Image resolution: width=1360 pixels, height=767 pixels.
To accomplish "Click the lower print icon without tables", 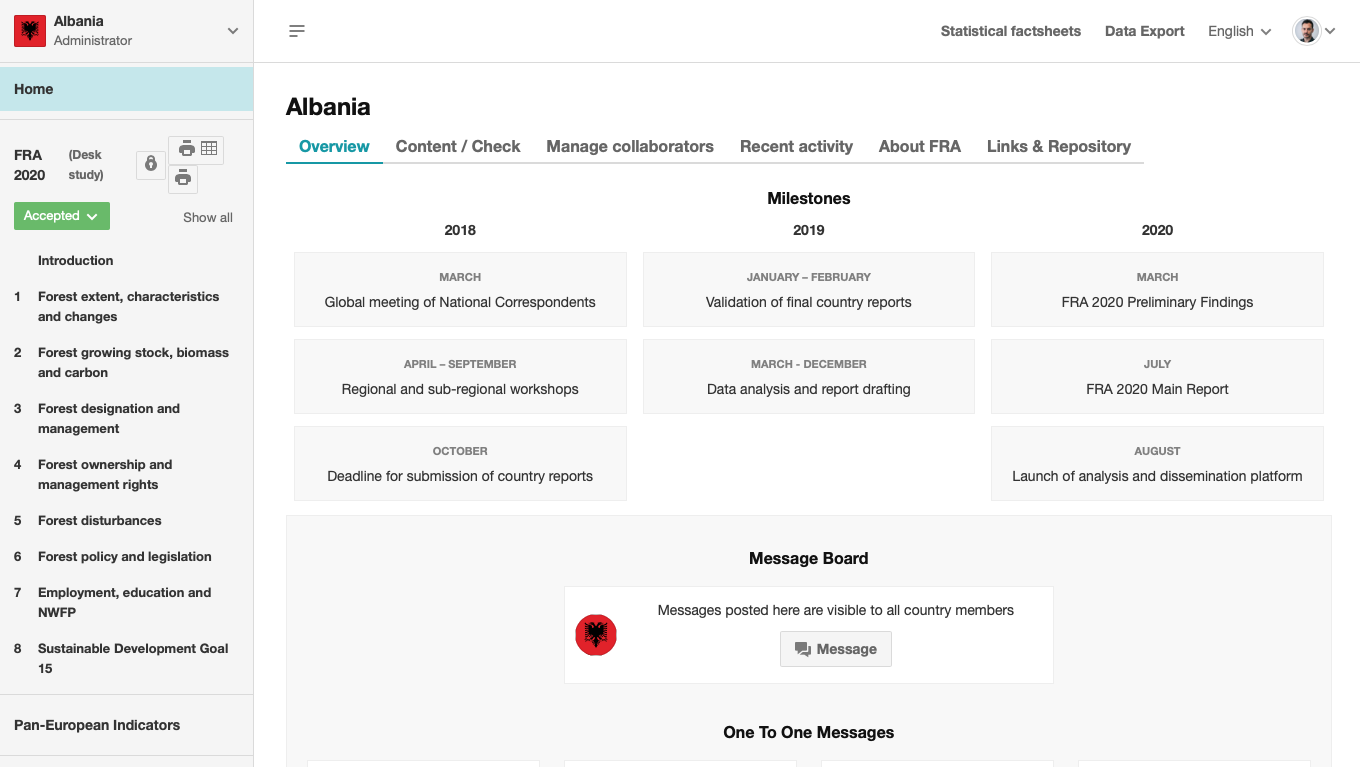I will (x=183, y=179).
